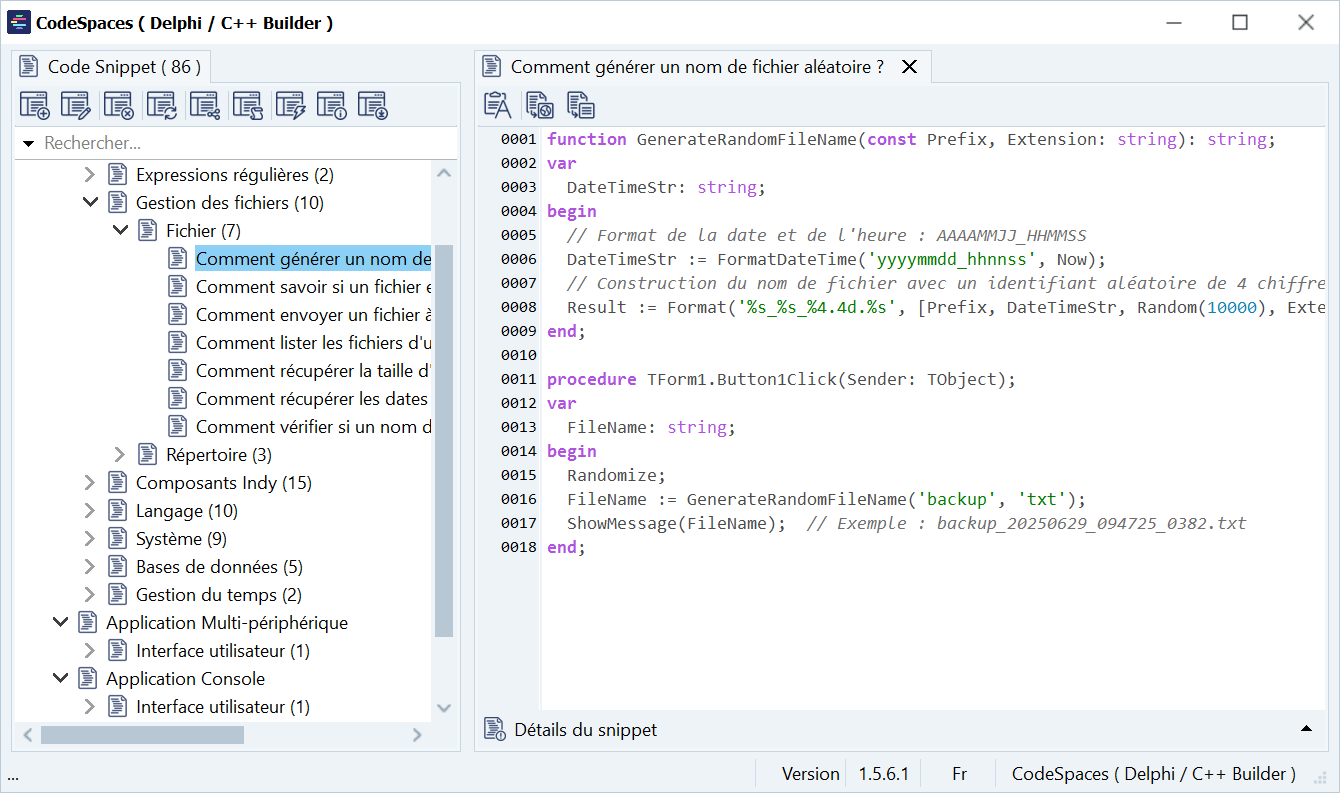Screen dimensions: 1340x793
Task: Click the edit snippet pencil icon
Action: (x=76, y=105)
